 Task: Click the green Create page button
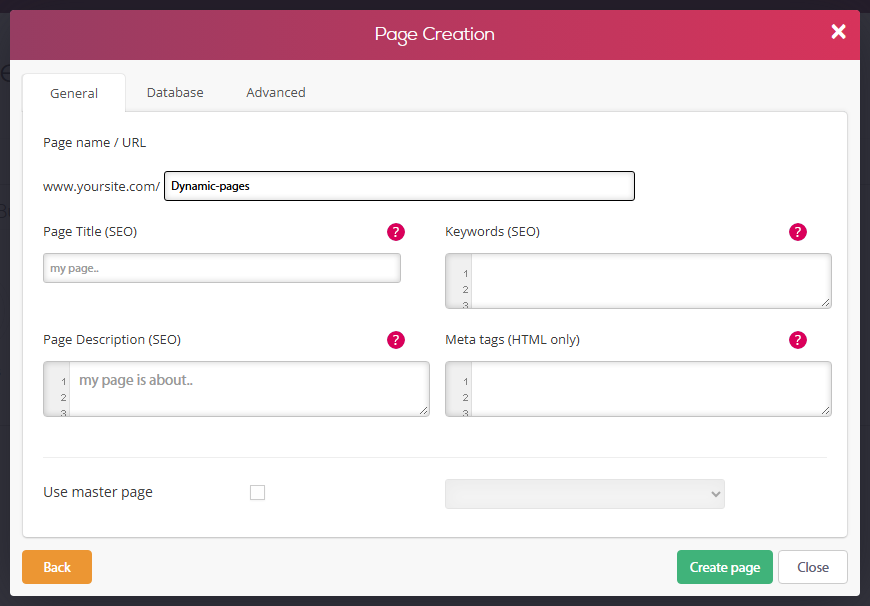point(725,567)
